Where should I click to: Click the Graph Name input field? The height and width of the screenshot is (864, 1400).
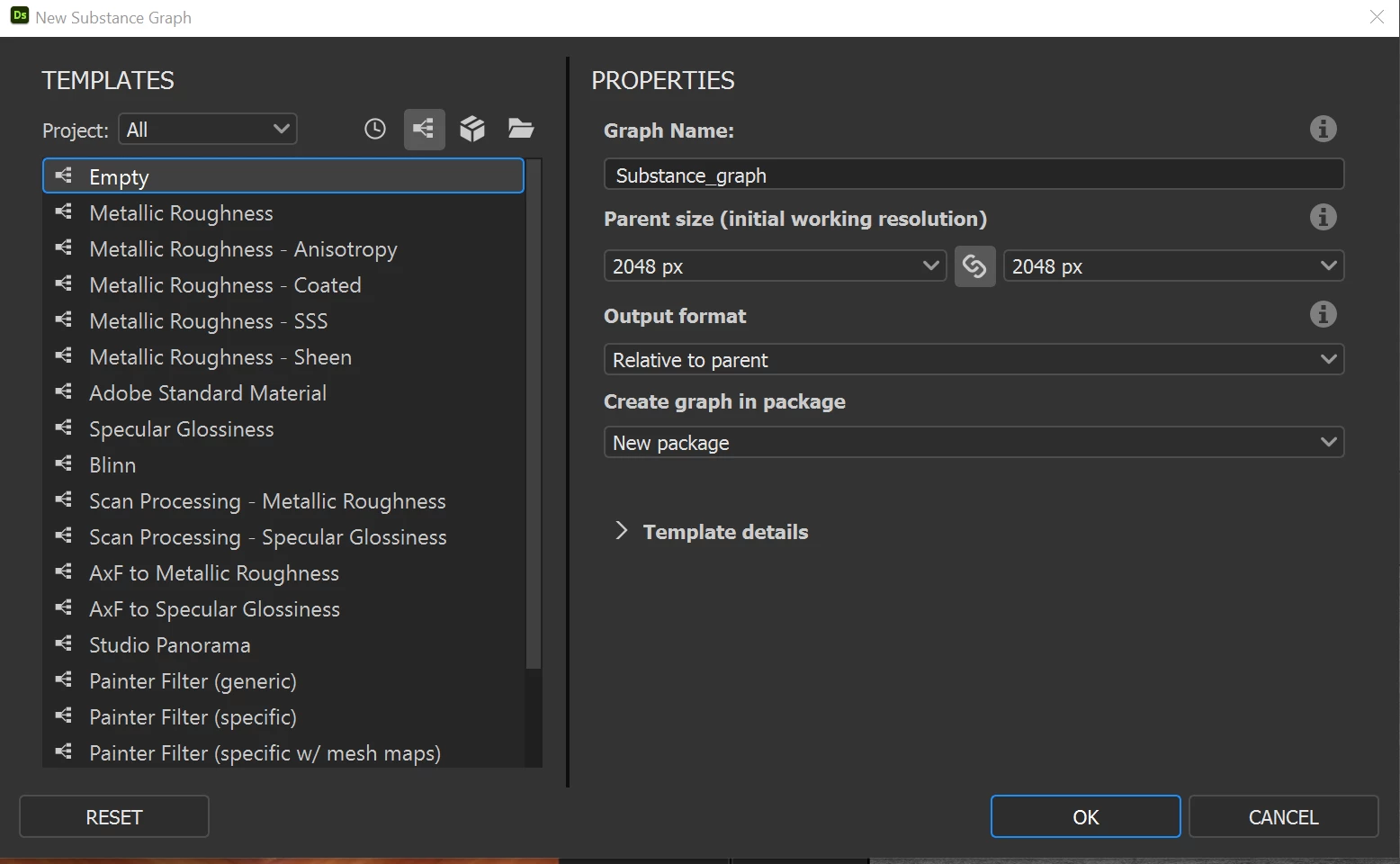coord(974,175)
